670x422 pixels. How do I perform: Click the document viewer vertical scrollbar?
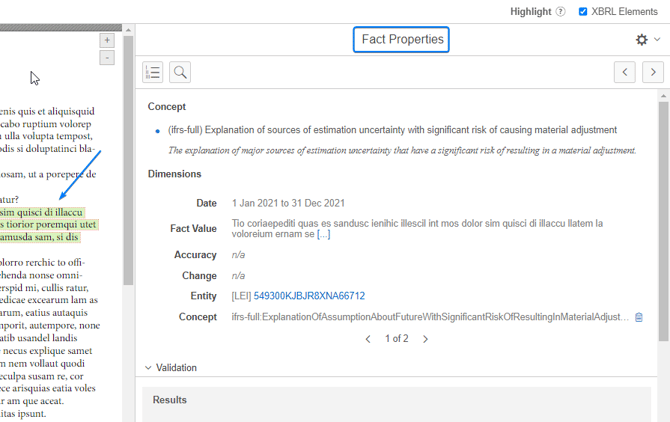tap(128, 150)
